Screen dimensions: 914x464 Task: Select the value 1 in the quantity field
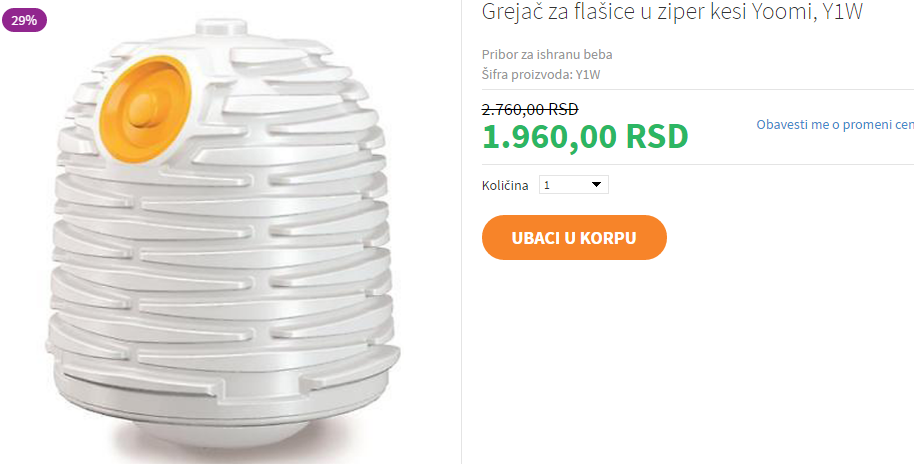(x=547, y=185)
